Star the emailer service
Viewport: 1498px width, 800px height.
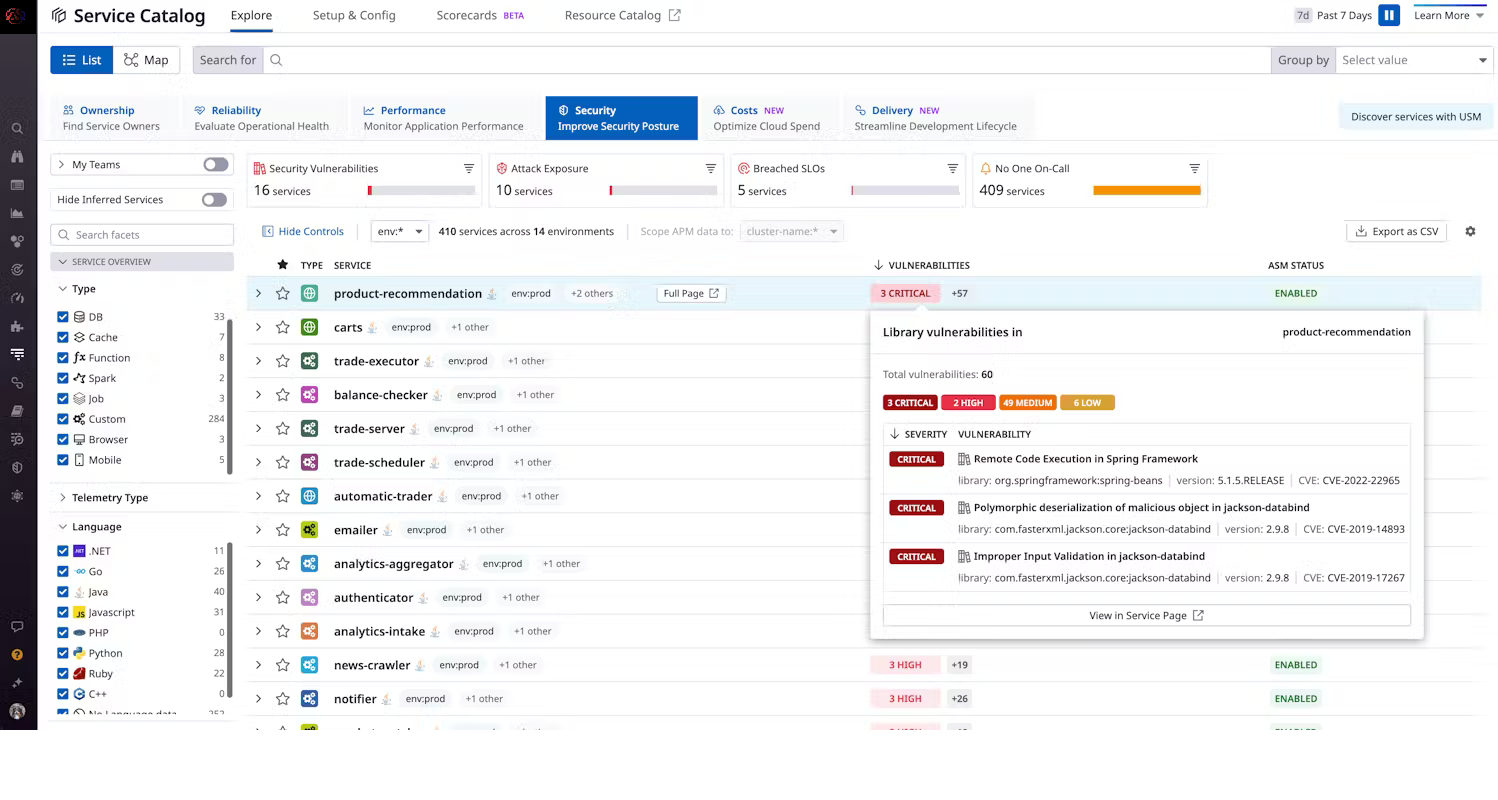click(x=283, y=530)
